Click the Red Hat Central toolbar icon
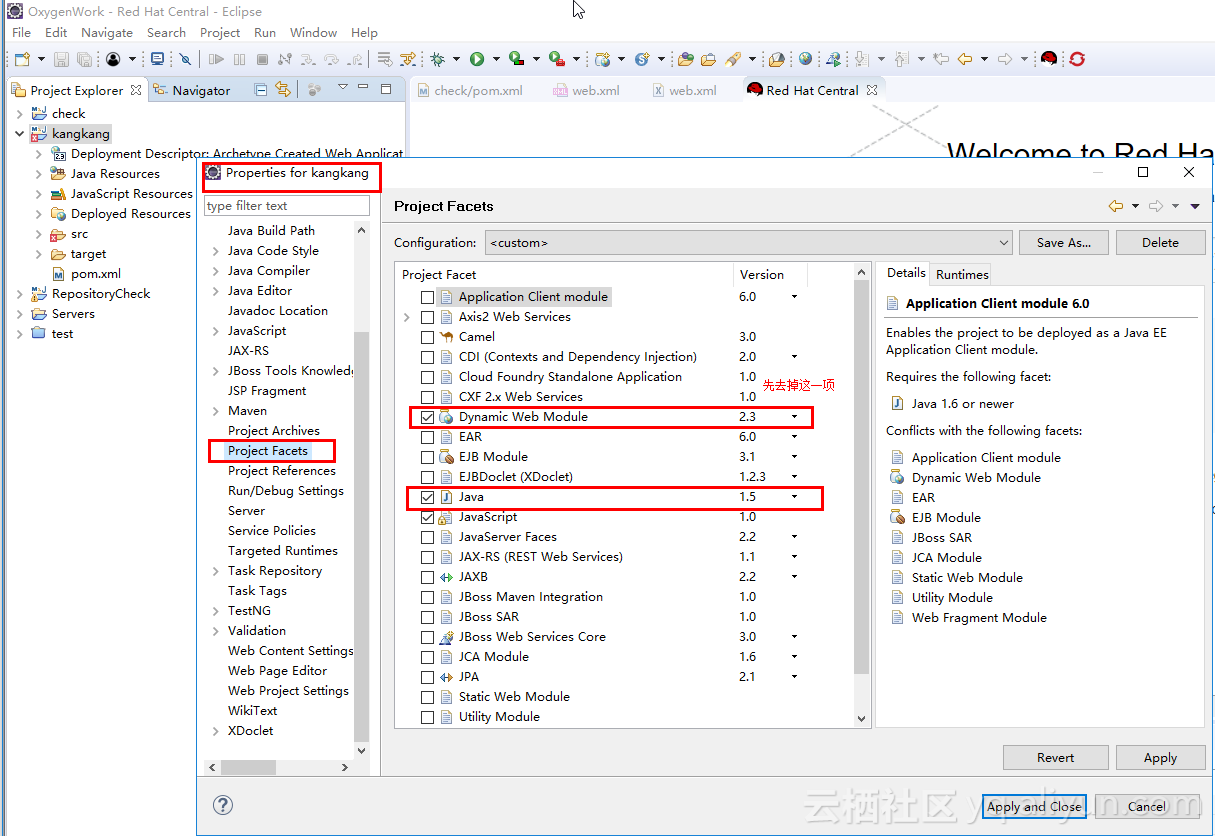 pos(1048,59)
